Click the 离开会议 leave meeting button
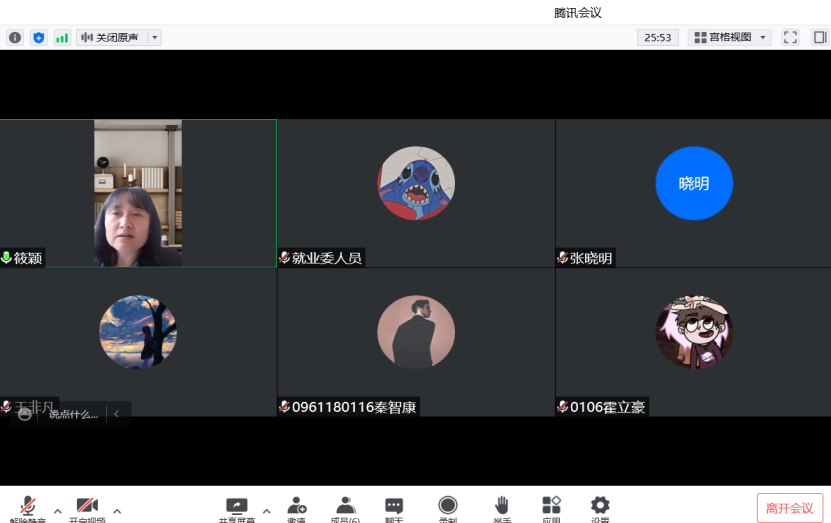Screen dimensions: 831x523 (789, 508)
